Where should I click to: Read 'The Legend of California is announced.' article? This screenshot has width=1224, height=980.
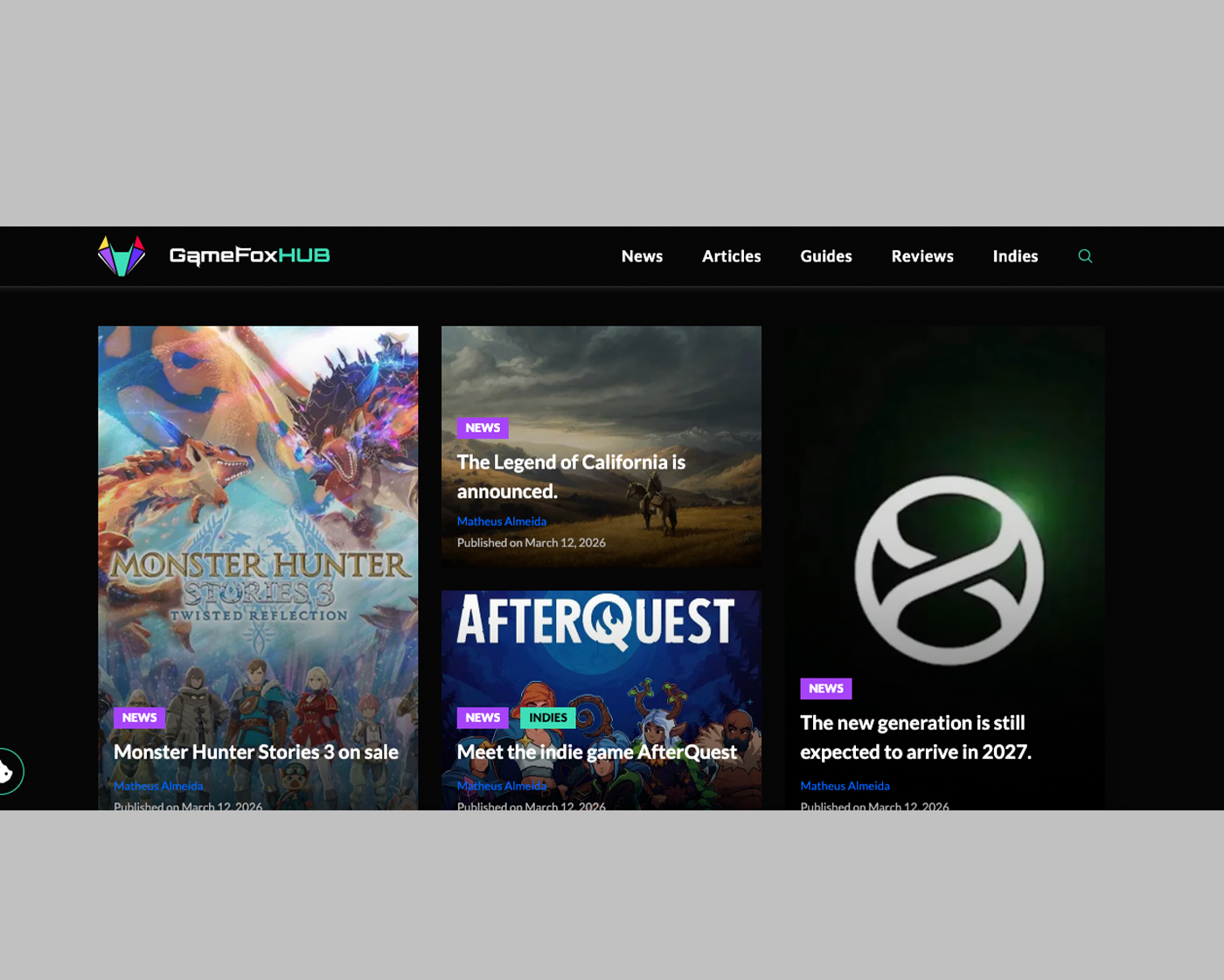(x=571, y=476)
